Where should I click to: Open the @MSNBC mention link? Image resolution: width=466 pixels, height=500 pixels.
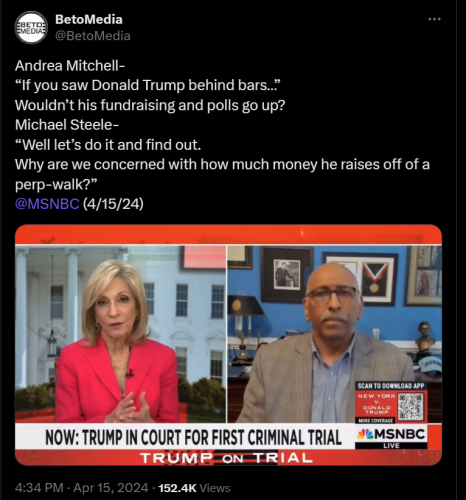[47, 204]
